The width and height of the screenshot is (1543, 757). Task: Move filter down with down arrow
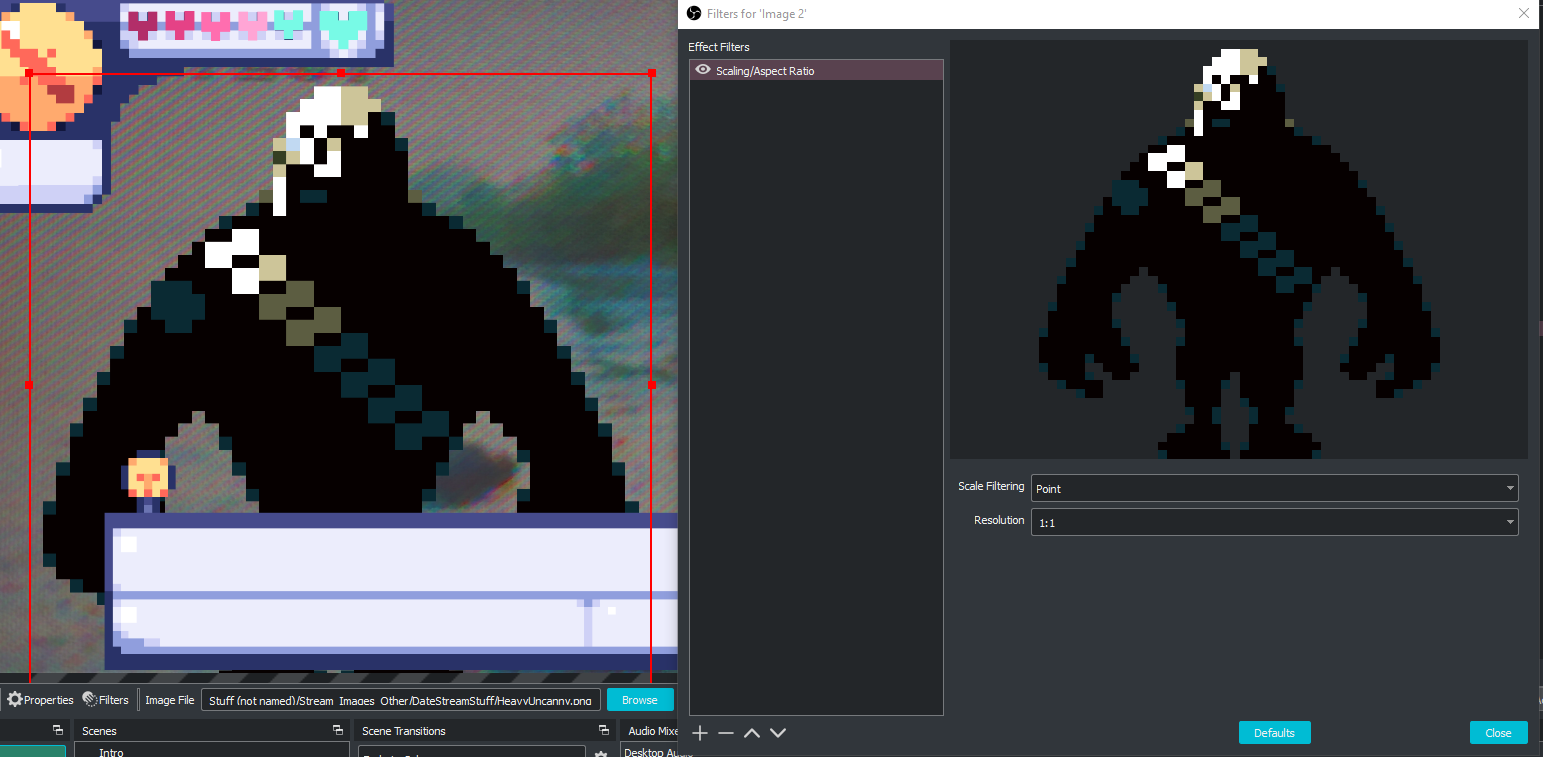[778, 733]
